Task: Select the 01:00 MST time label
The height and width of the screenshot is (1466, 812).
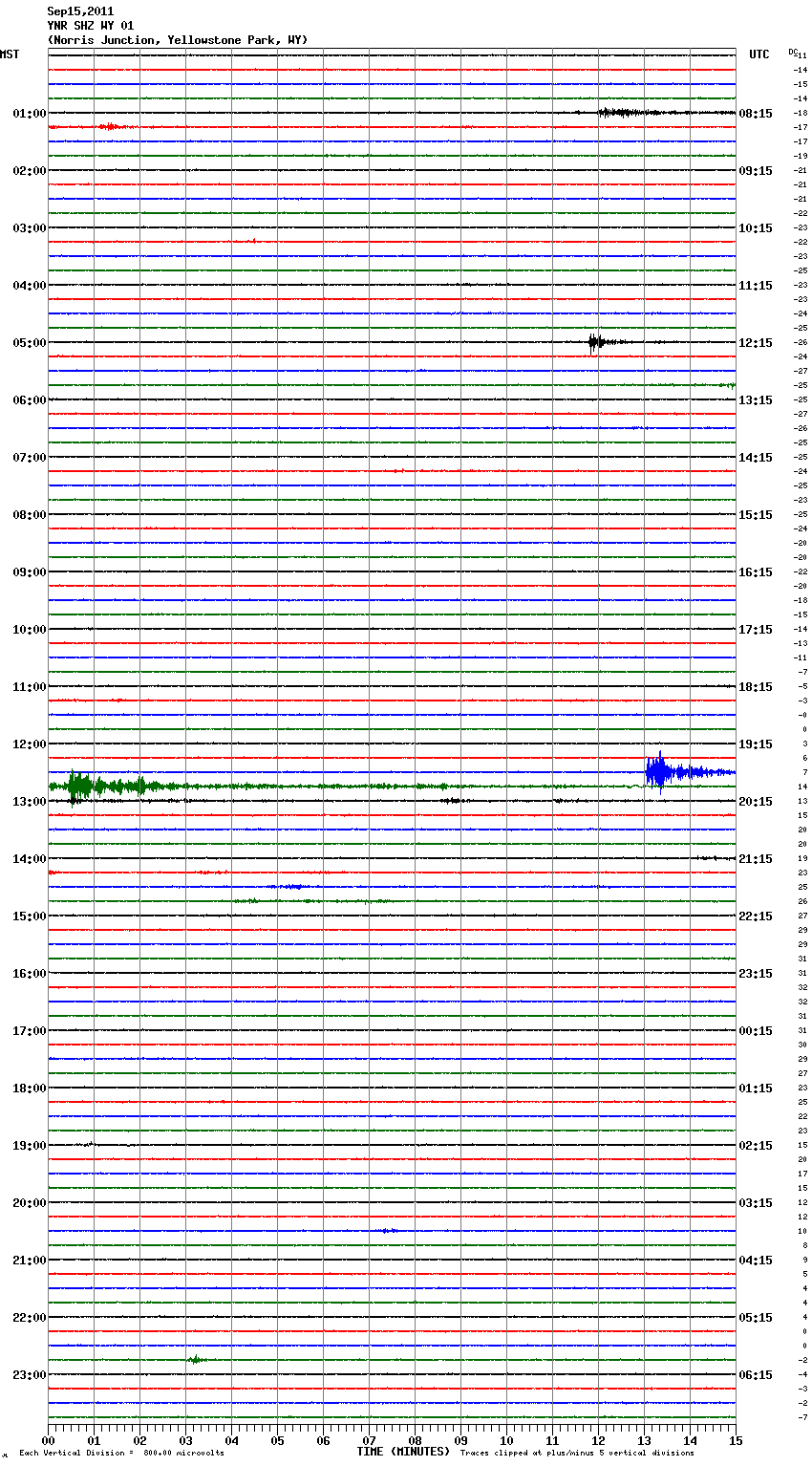Action: [x=30, y=114]
